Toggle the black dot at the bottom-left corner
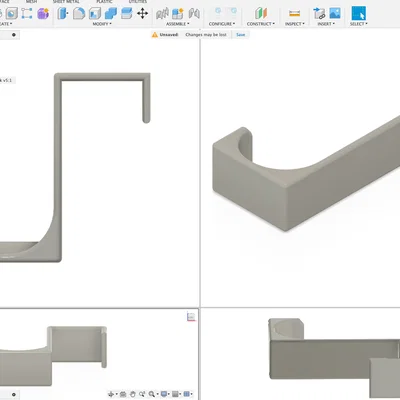The image size is (400, 400). pyautogui.click(x=14, y=394)
